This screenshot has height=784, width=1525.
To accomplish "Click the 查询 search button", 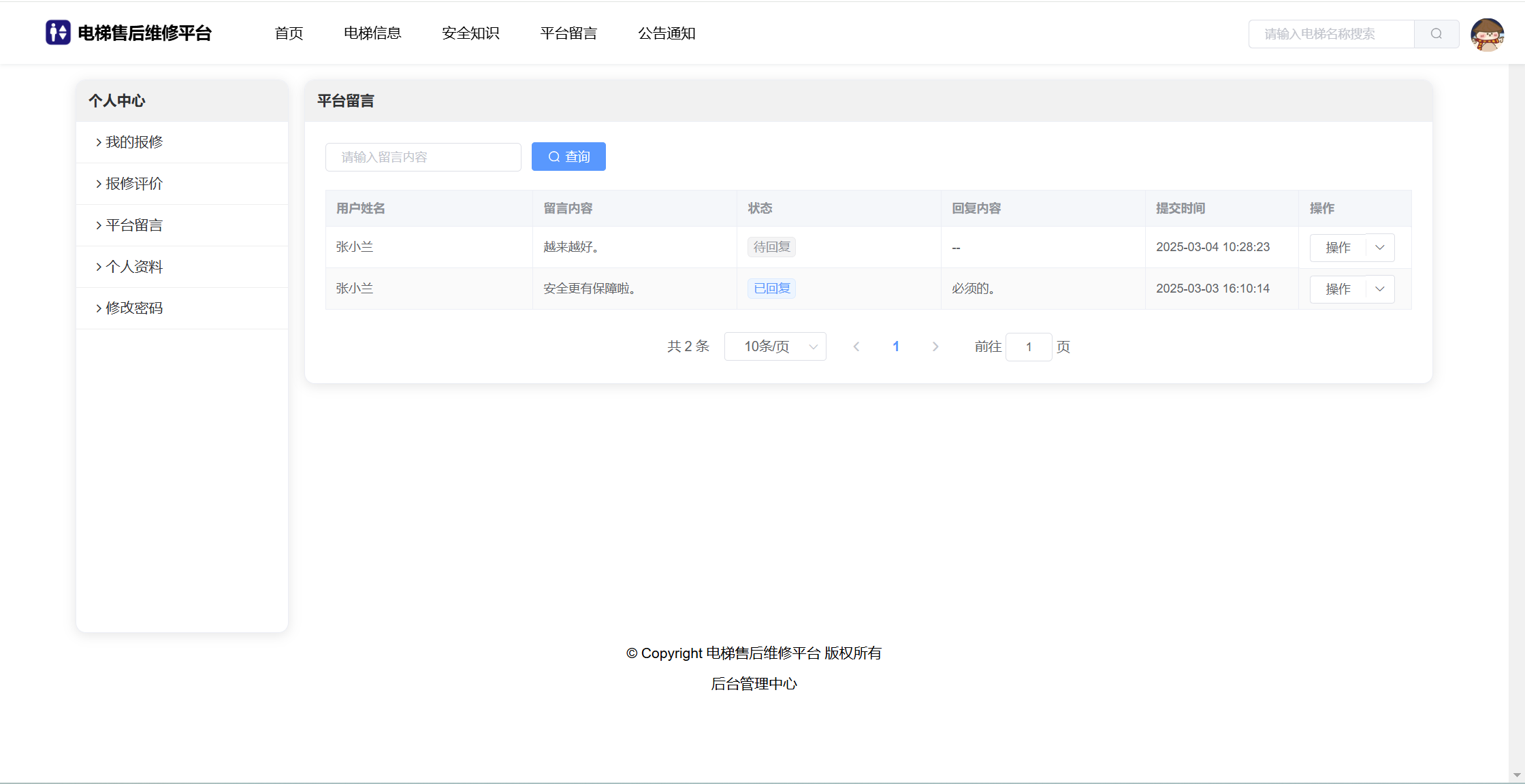I will pyautogui.click(x=568, y=157).
